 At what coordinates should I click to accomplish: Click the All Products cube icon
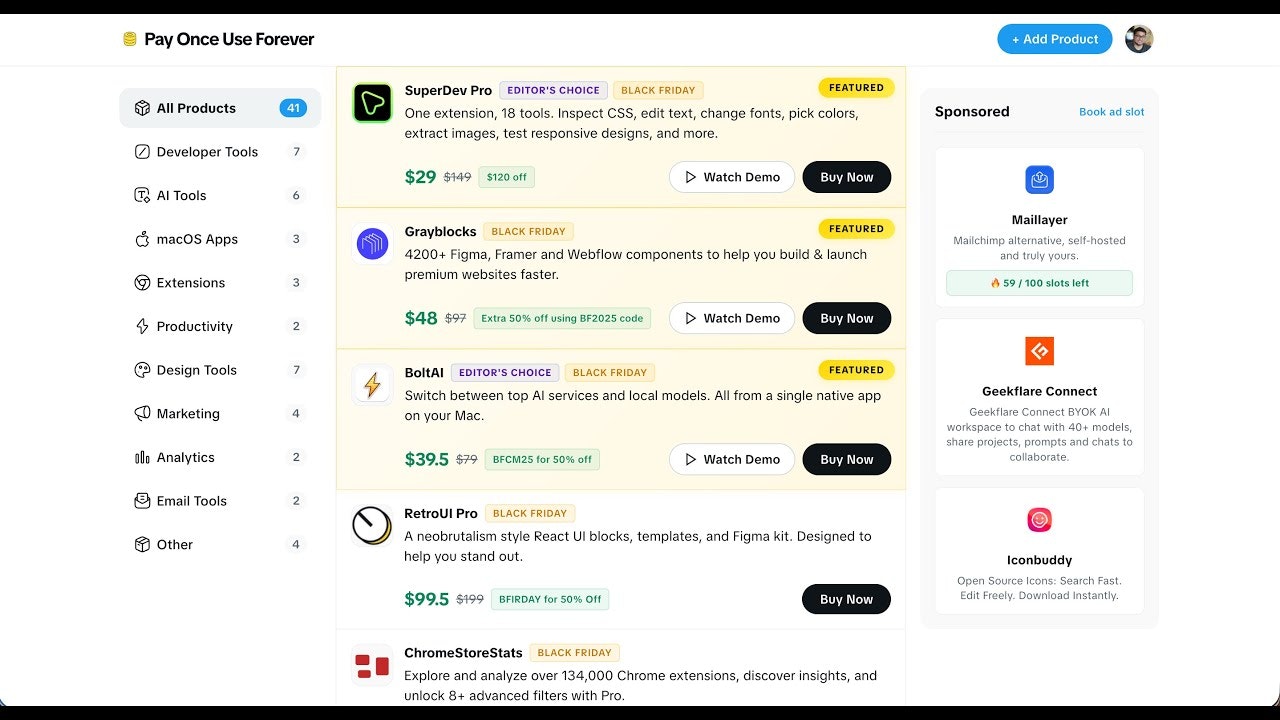point(142,108)
